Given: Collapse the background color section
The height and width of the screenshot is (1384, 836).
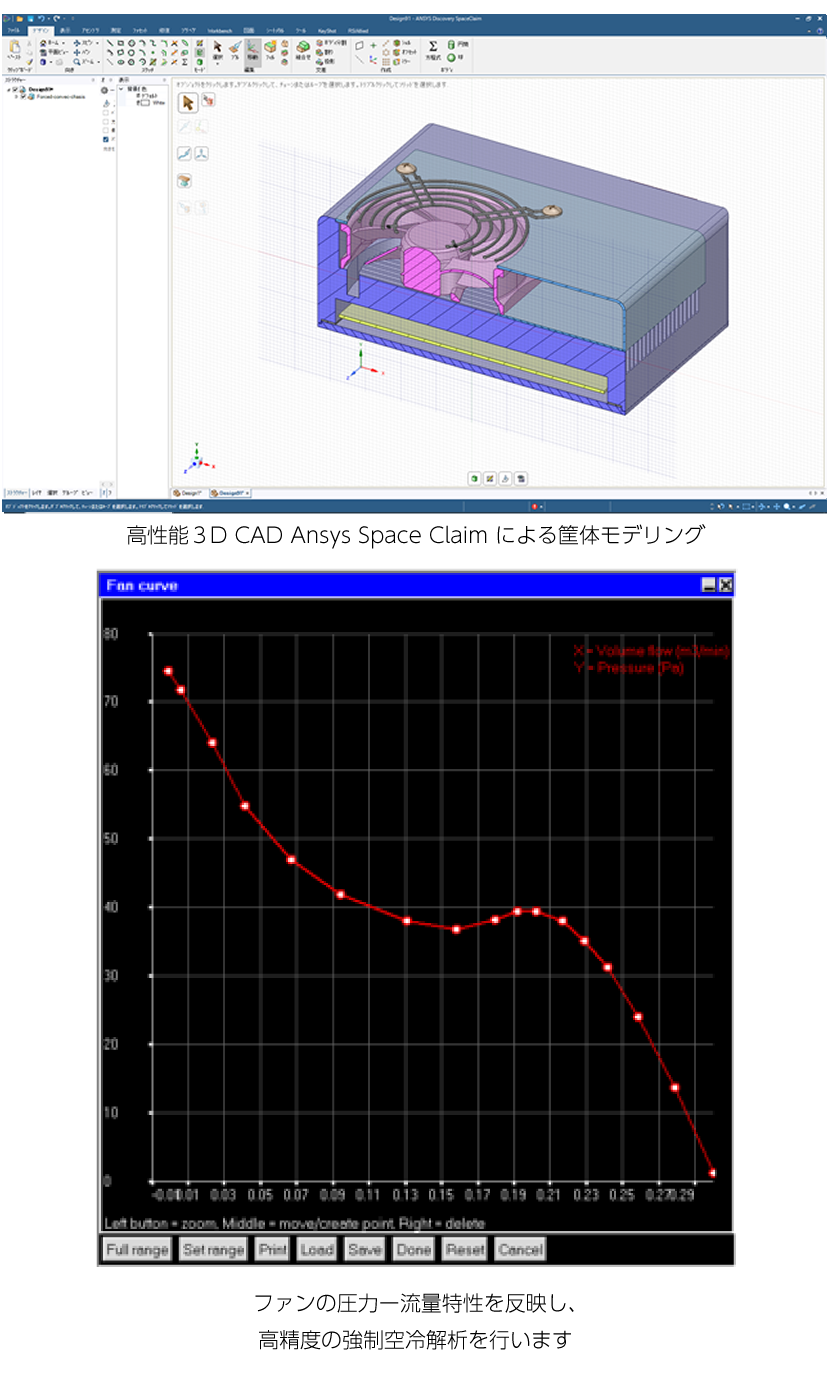Looking at the screenshot, I should tap(121, 89).
